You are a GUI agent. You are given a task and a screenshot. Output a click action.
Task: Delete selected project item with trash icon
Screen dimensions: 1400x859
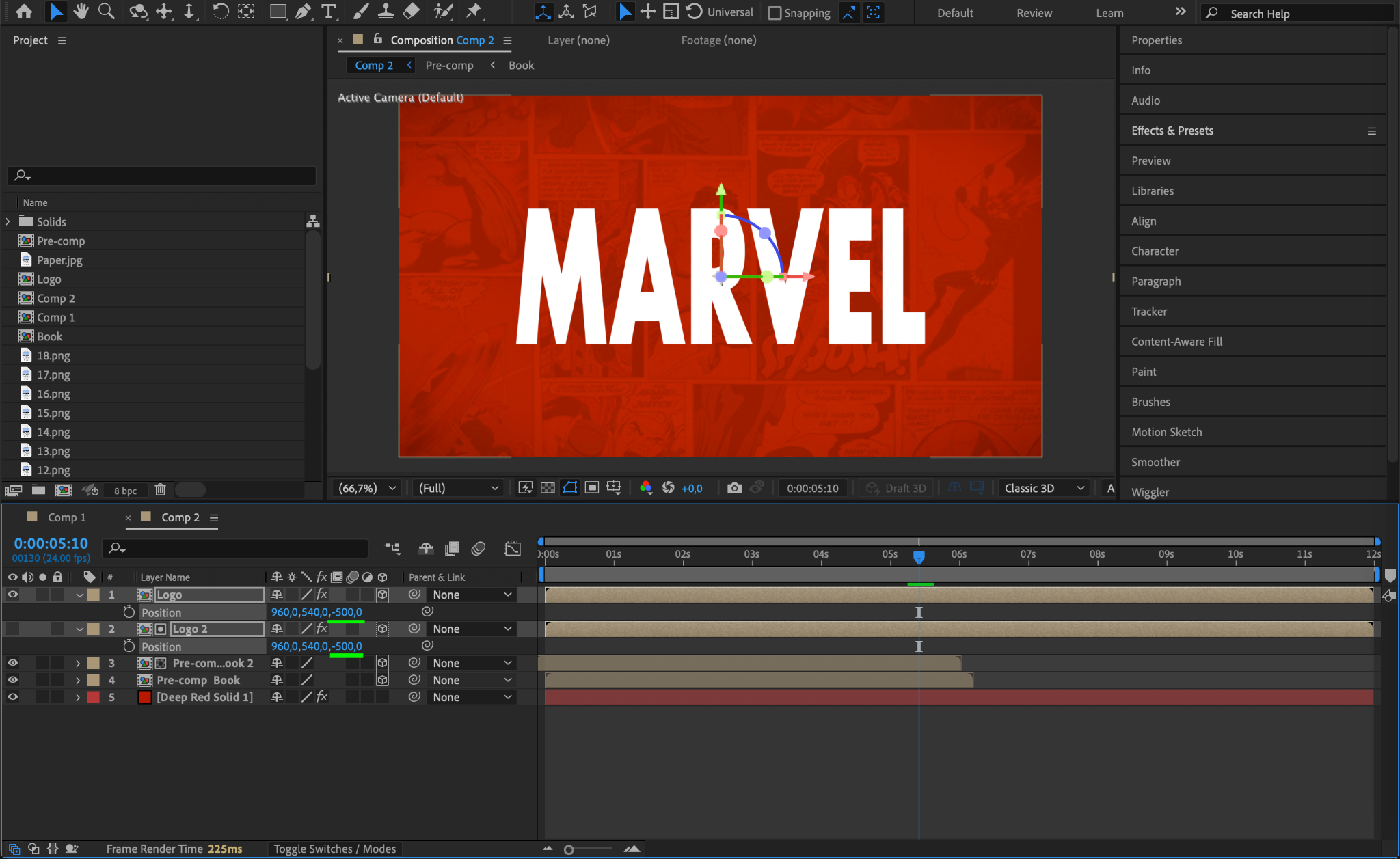pos(160,490)
